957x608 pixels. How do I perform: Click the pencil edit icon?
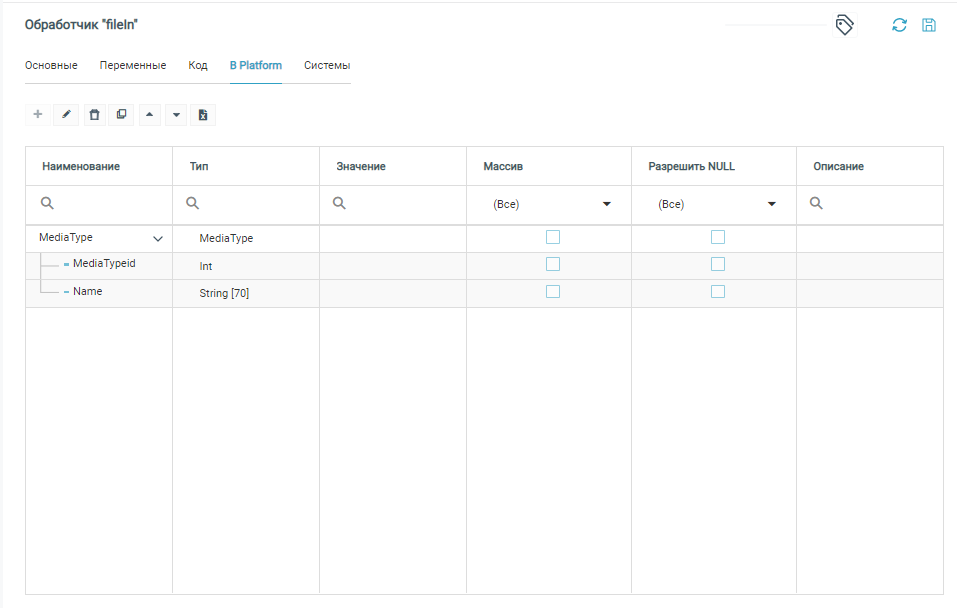pos(66,115)
